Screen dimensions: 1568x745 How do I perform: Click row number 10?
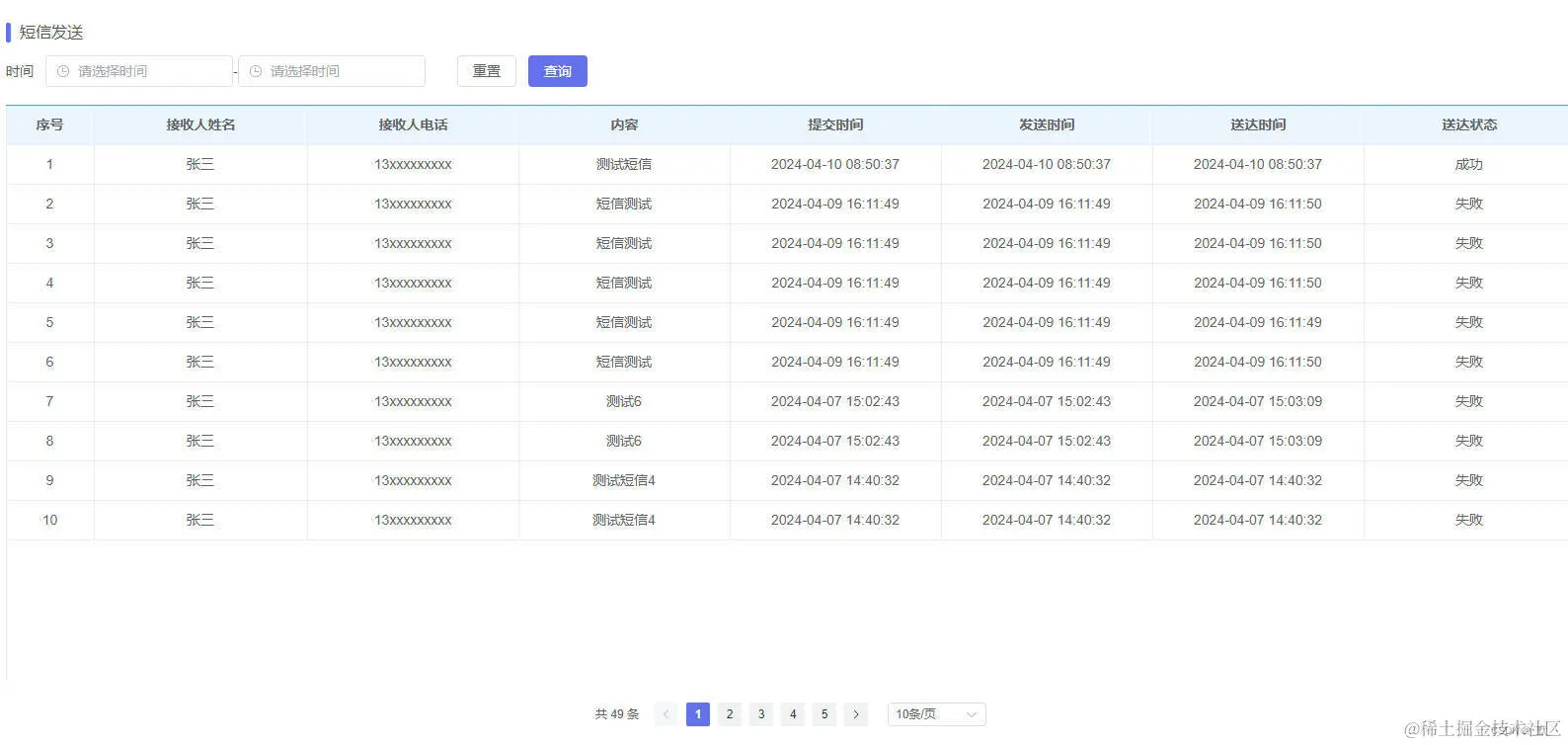[49, 520]
